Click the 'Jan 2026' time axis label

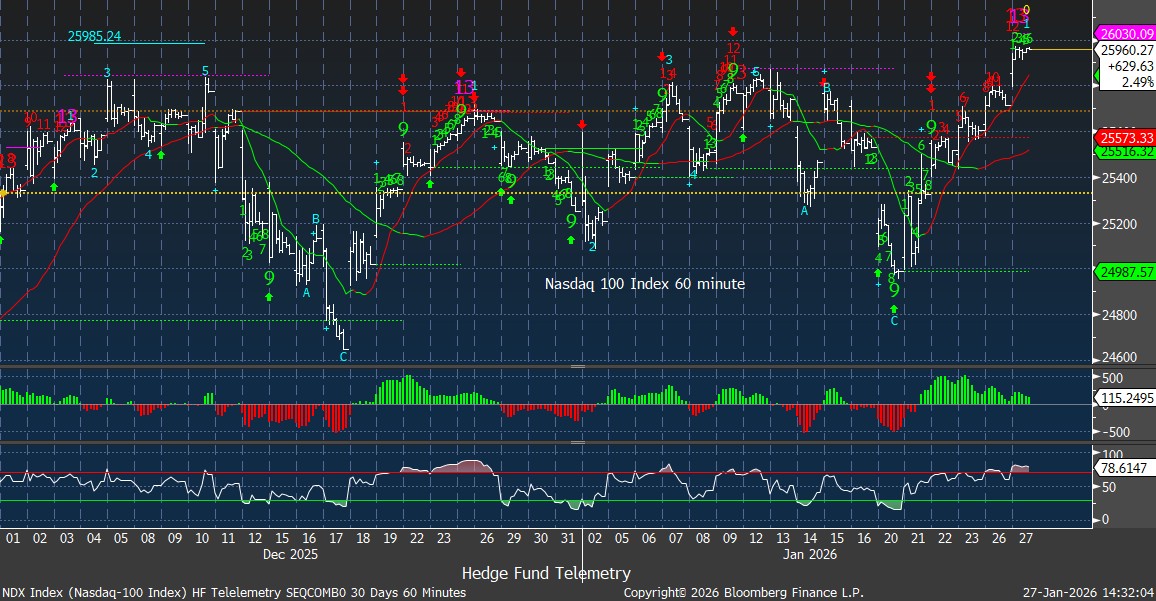pos(807,552)
